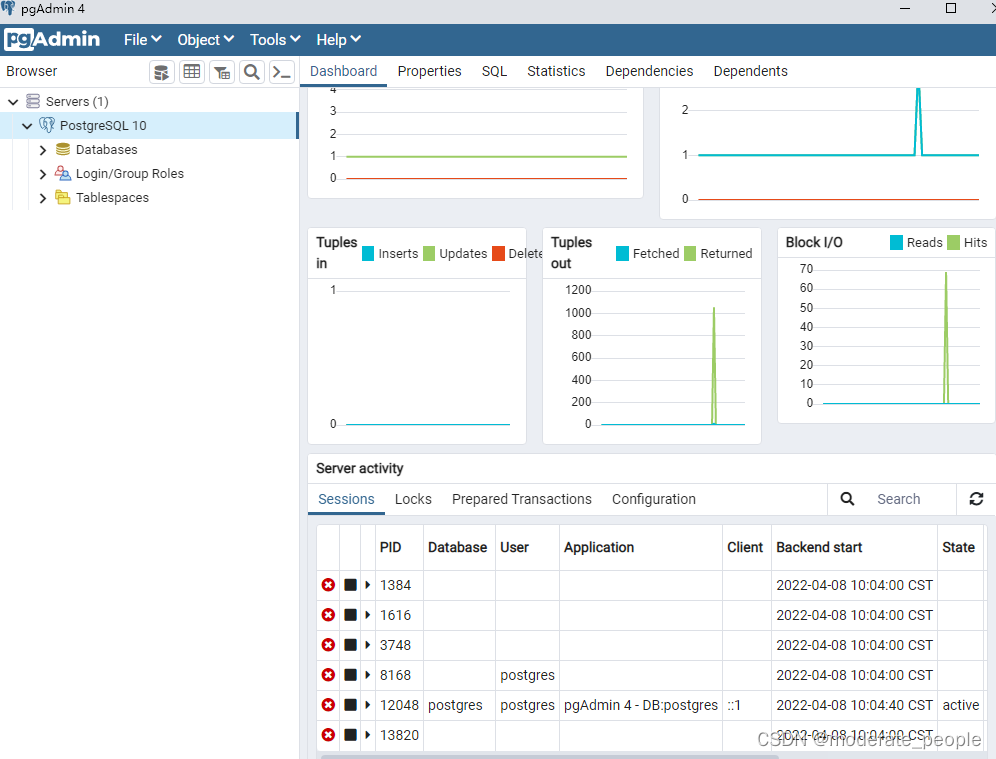Switch to the Statistics tab
The image size is (996, 759).
click(x=556, y=71)
